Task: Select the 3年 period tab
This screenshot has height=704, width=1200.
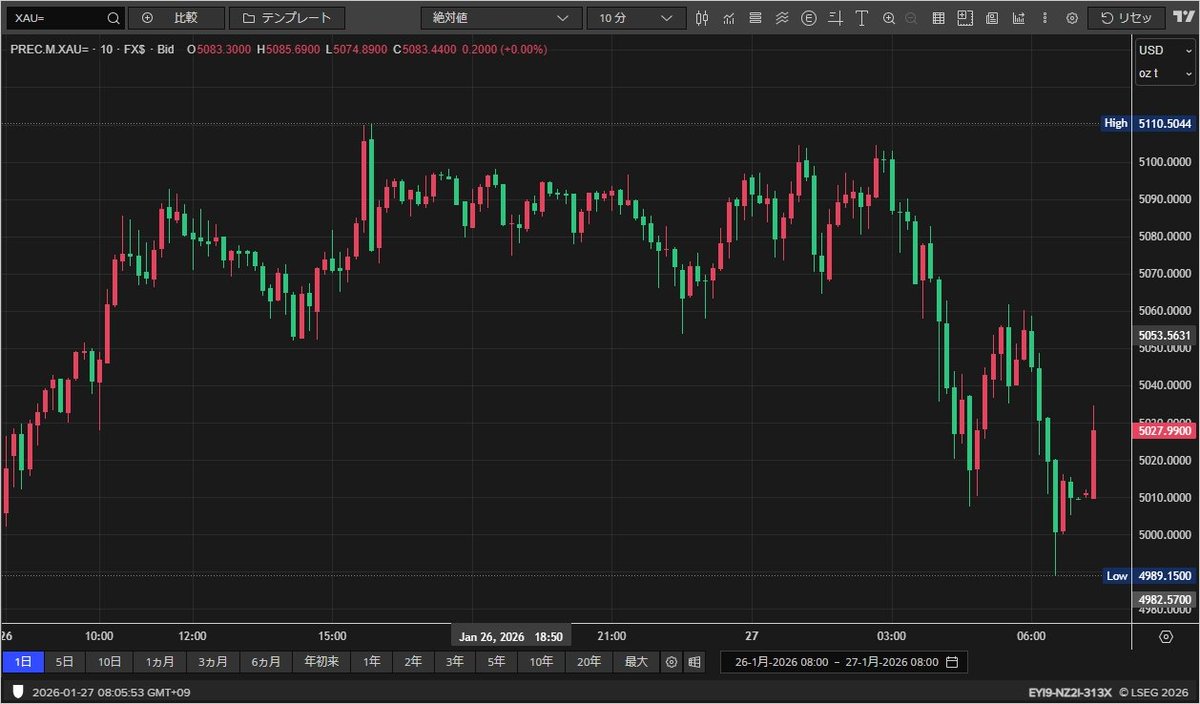Action: click(455, 662)
